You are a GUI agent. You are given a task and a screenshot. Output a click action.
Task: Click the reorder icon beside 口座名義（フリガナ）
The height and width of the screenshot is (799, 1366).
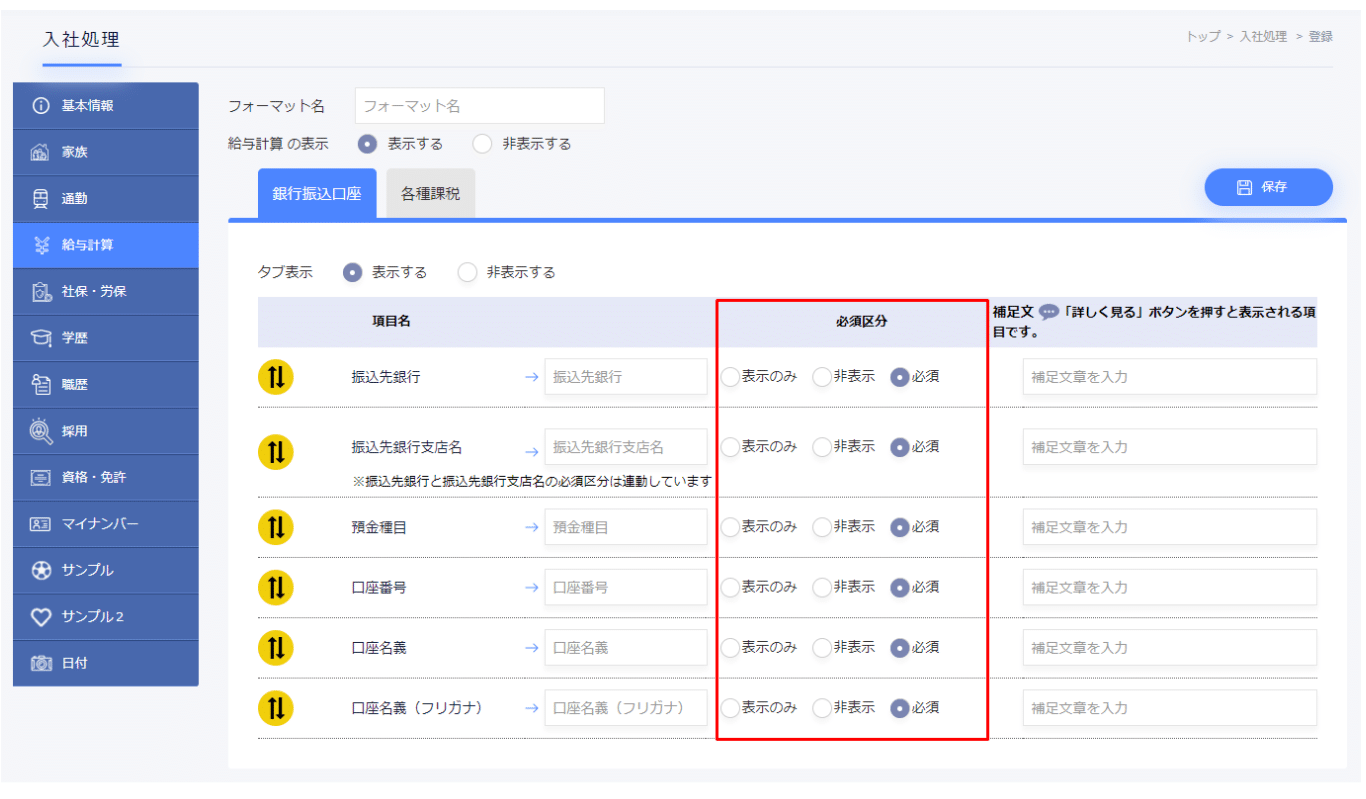click(x=275, y=708)
